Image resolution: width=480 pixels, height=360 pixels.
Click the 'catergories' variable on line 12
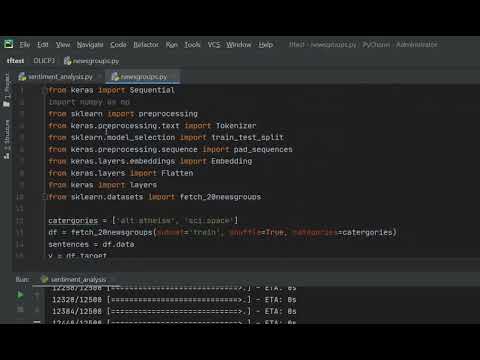pos(73,221)
